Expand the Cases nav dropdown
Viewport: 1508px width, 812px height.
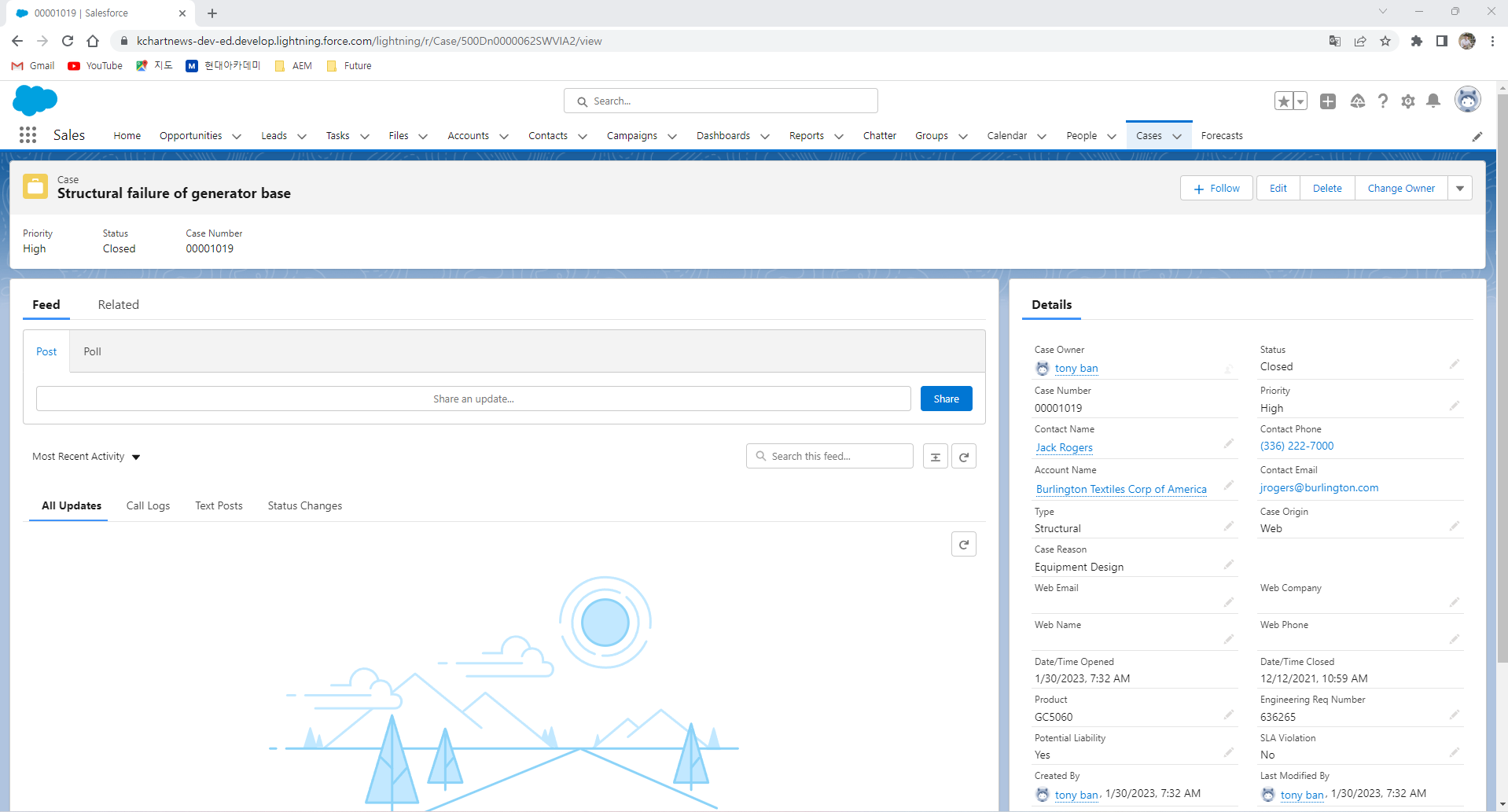click(1177, 136)
